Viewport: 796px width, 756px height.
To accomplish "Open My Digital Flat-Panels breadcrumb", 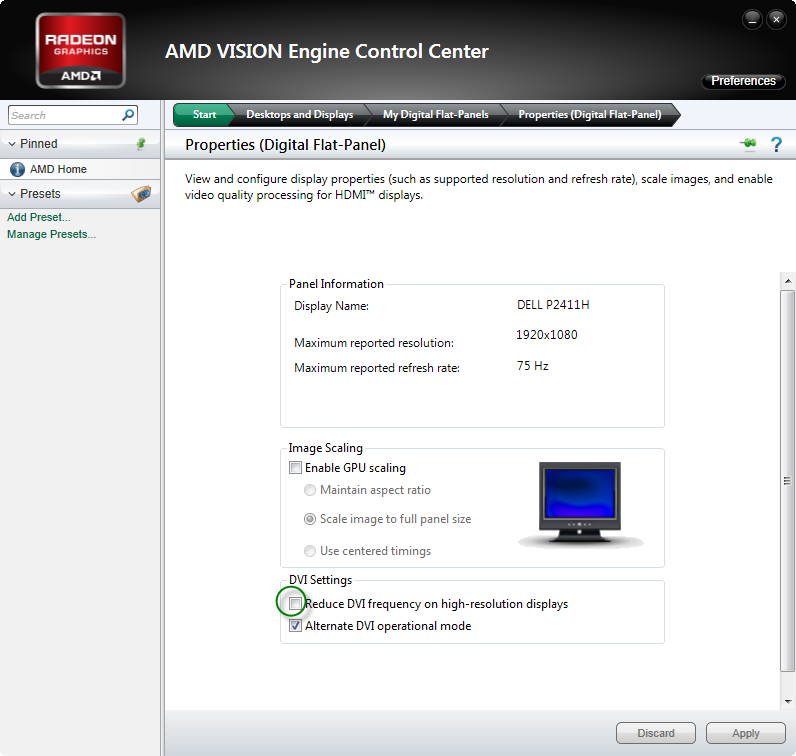I will click(436, 115).
